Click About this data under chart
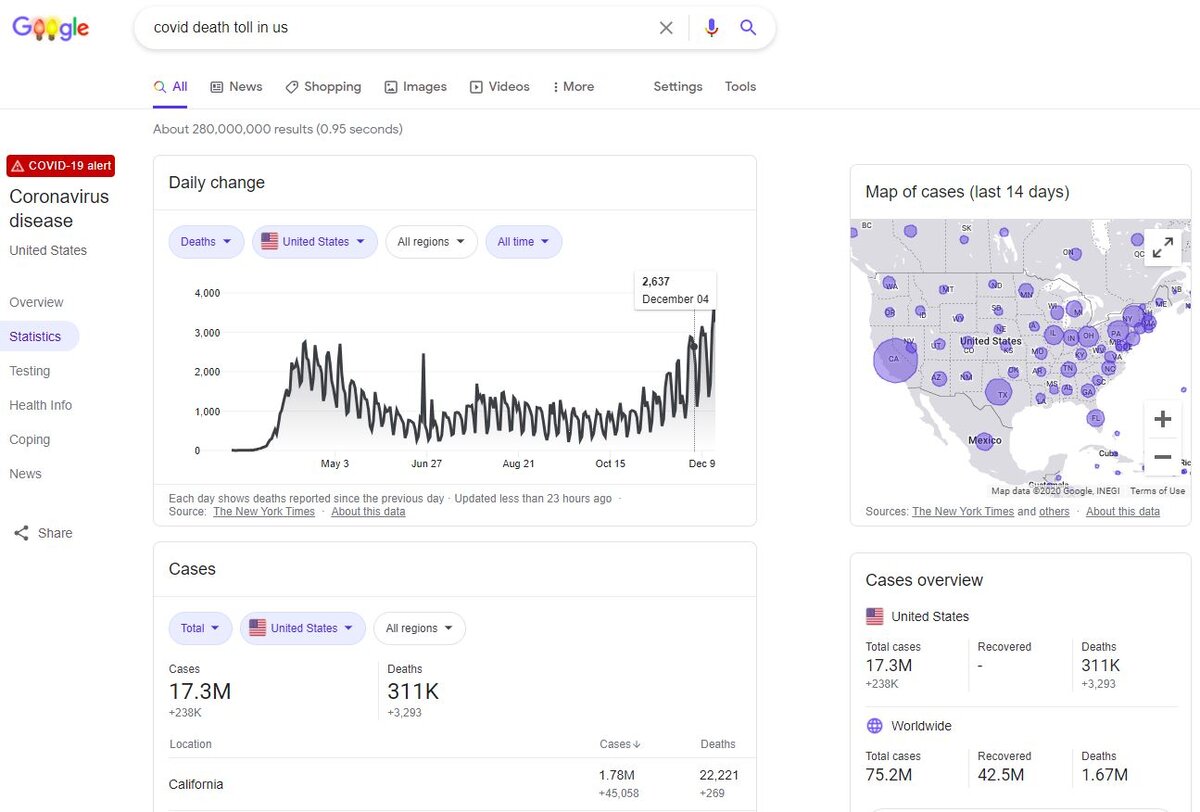 tap(368, 511)
